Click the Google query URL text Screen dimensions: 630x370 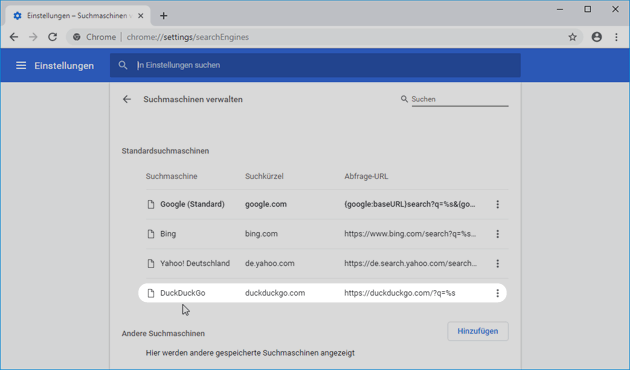tap(410, 204)
